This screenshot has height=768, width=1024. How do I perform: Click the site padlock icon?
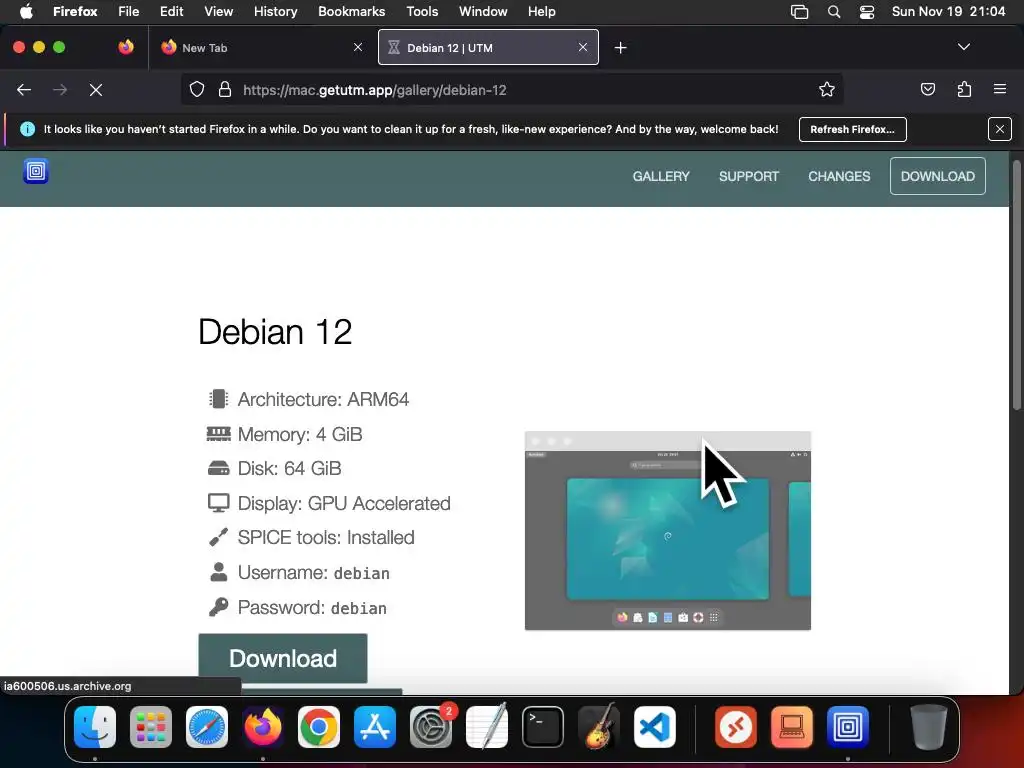(x=225, y=89)
